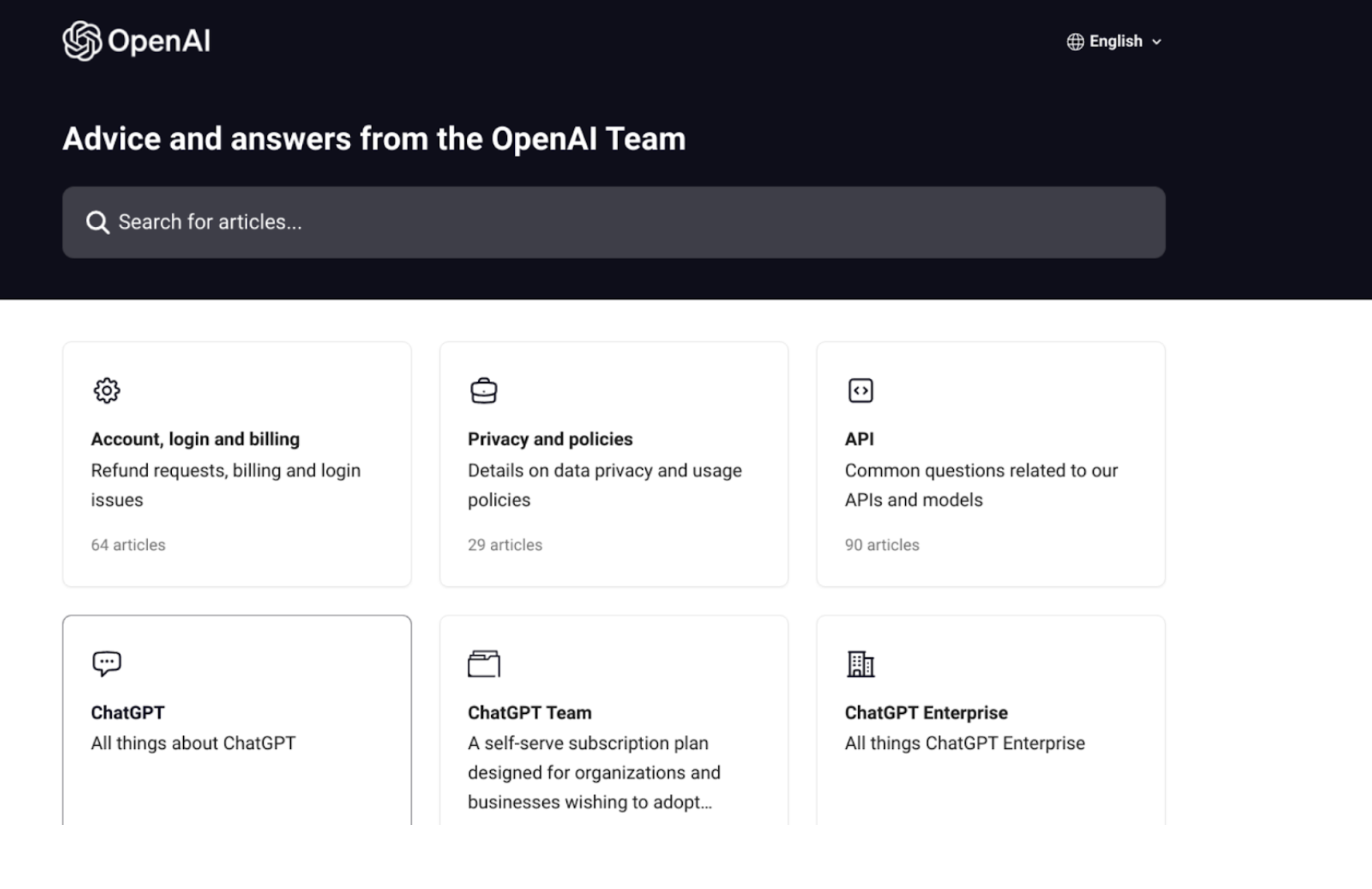1372x889 pixels.
Task: Click the OpenAI logo icon
Action: pyautogui.click(x=82, y=41)
